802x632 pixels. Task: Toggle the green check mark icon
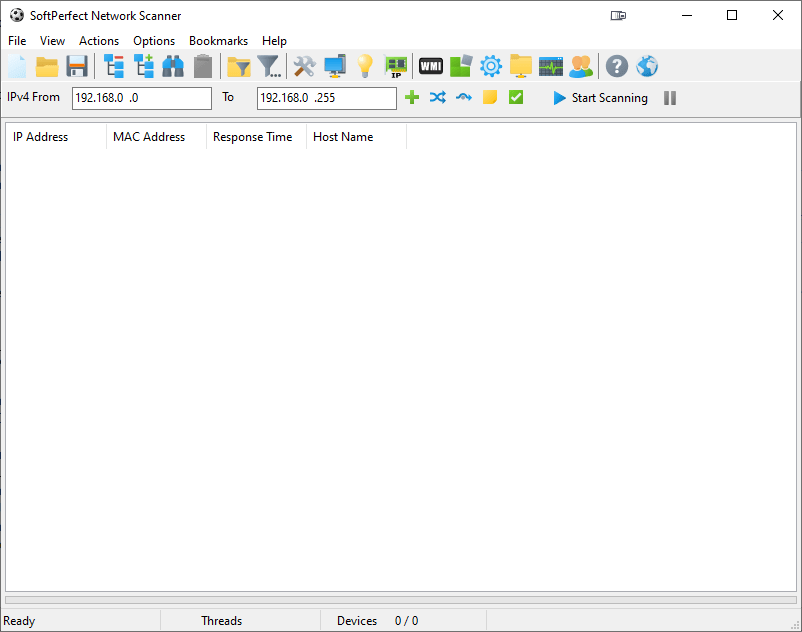pos(516,97)
